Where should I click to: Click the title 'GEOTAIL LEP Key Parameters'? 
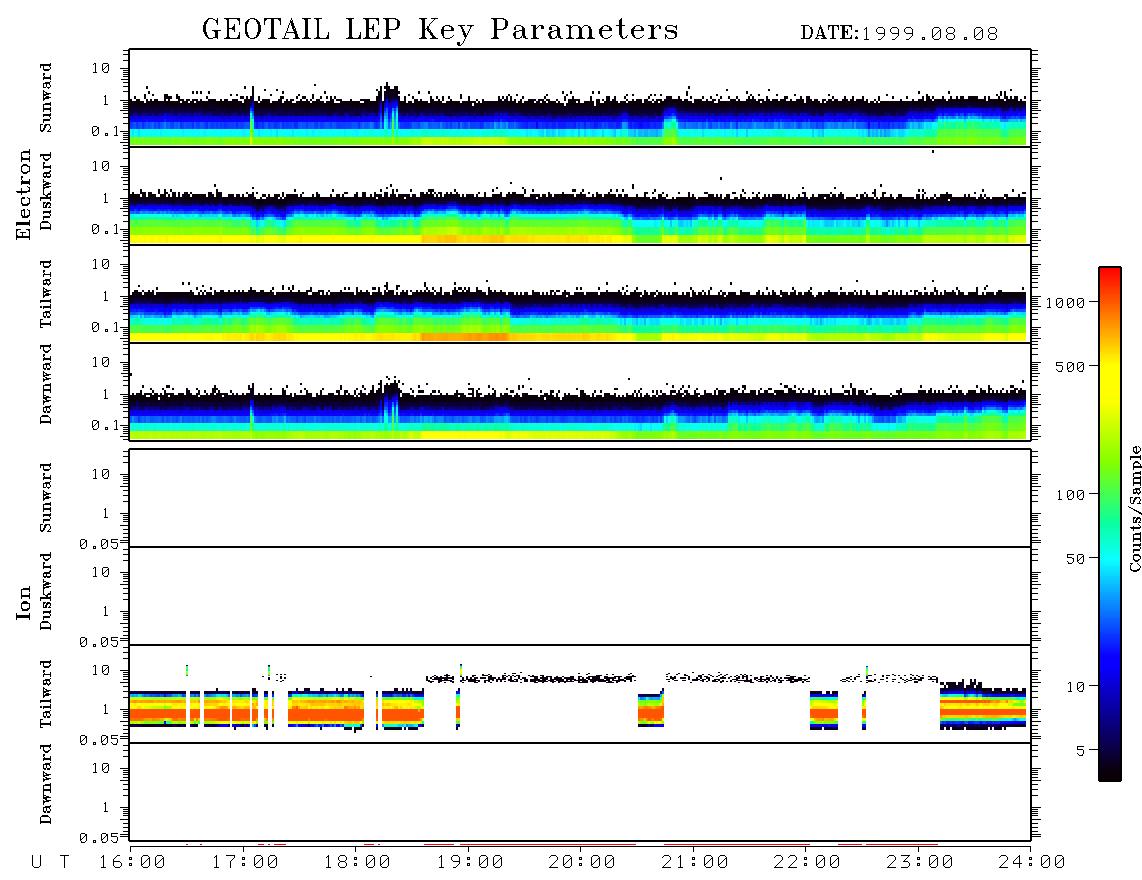click(440, 30)
